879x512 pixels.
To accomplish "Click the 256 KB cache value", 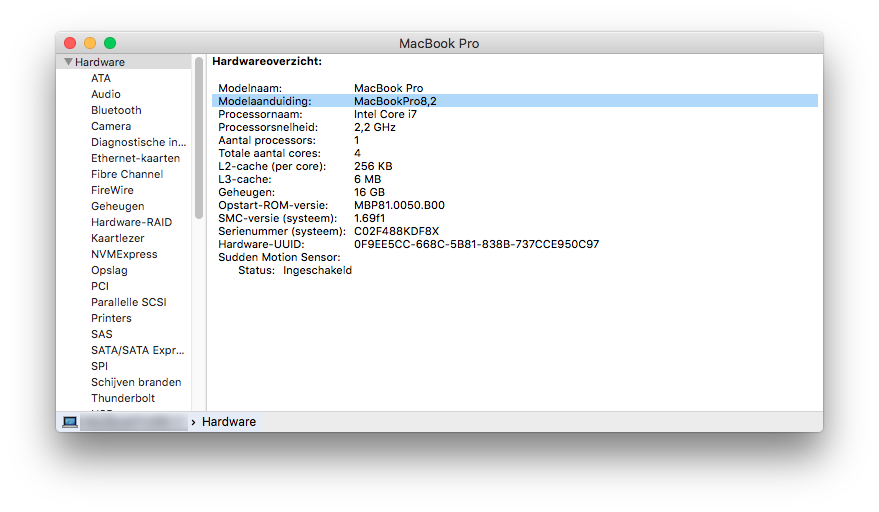I will click(373, 166).
